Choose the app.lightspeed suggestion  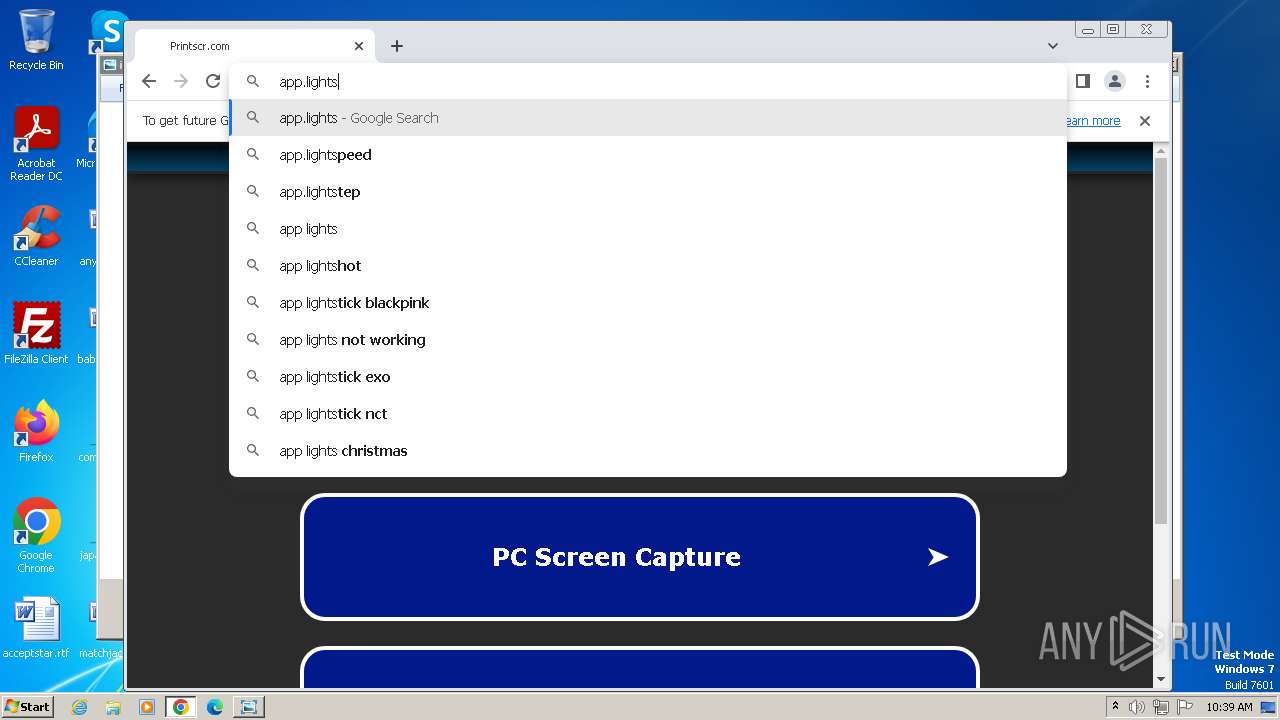(648, 155)
